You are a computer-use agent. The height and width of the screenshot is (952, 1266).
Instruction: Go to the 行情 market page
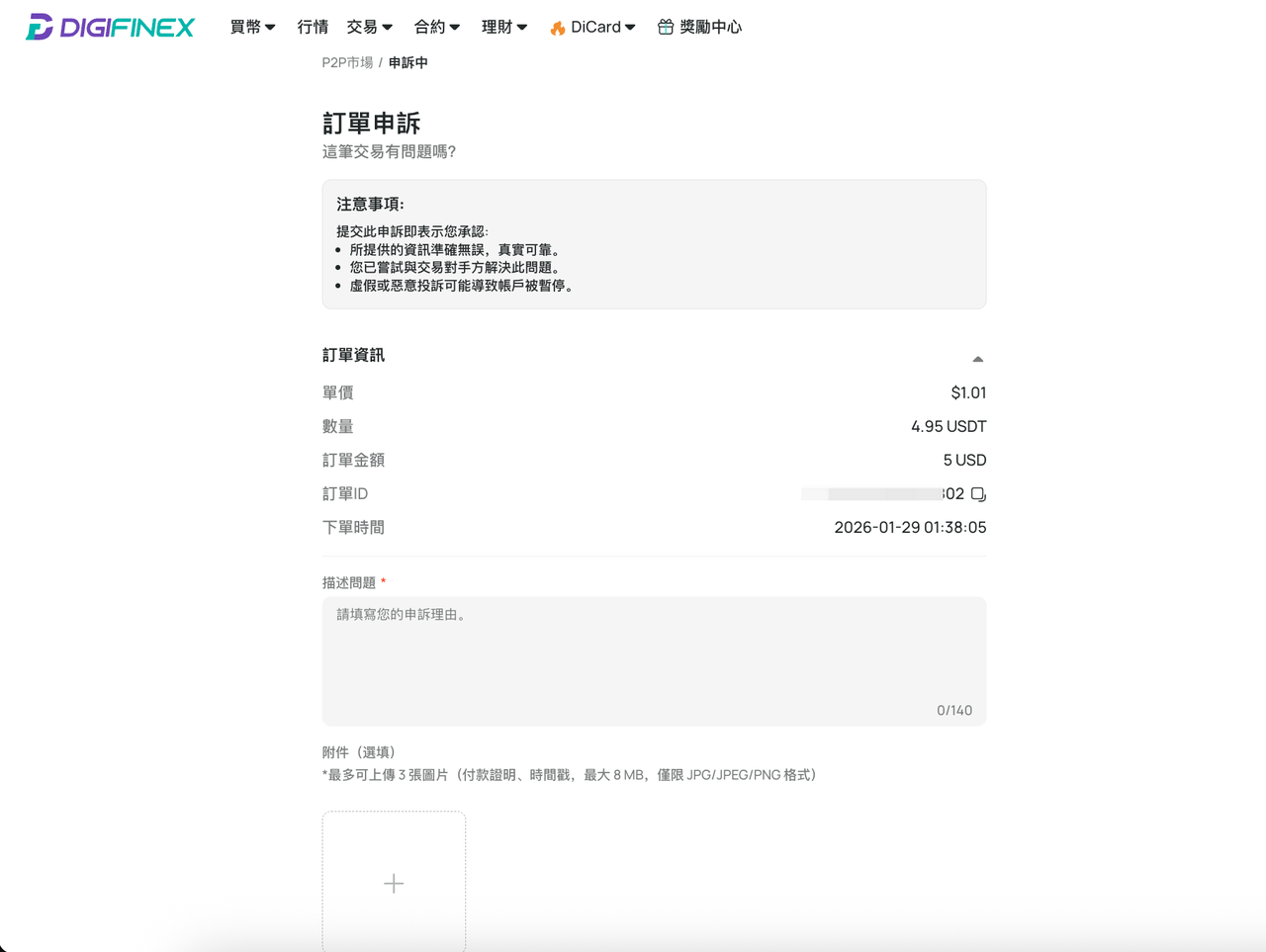tap(313, 28)
